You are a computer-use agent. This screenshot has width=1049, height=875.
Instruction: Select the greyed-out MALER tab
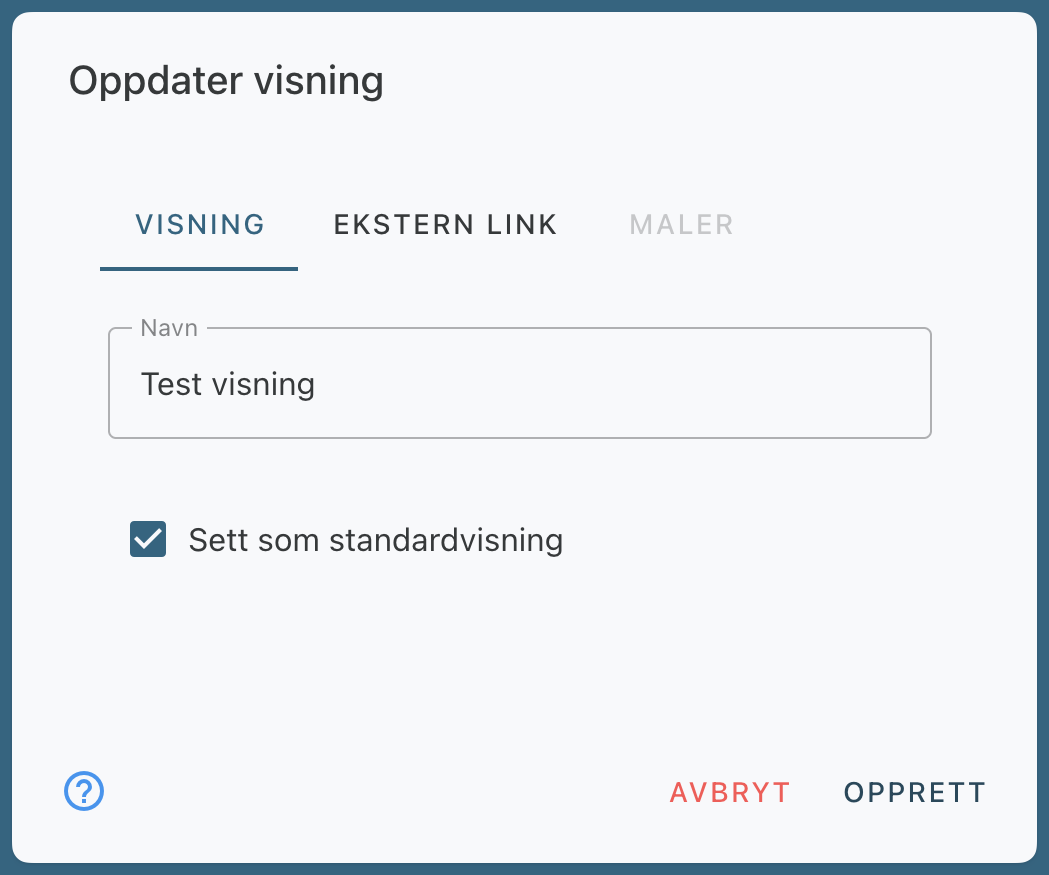click(681, 225)
